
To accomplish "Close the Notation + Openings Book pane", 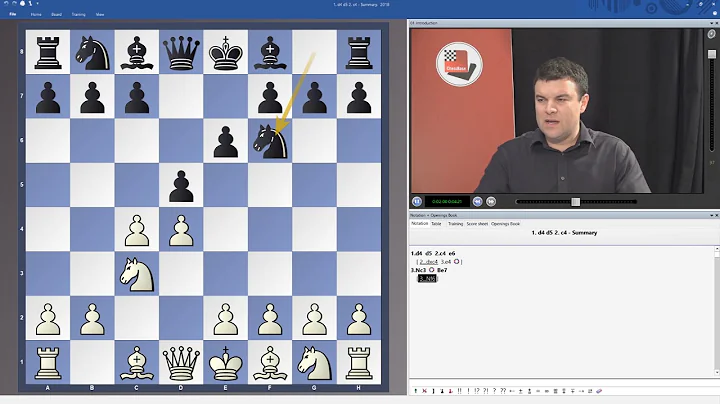I will tap(716, 215).
